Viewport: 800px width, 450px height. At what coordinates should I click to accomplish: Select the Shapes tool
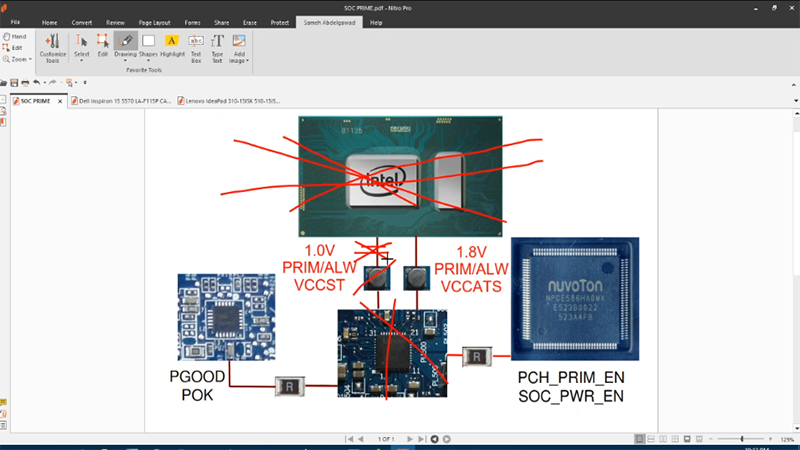point(148,45)
